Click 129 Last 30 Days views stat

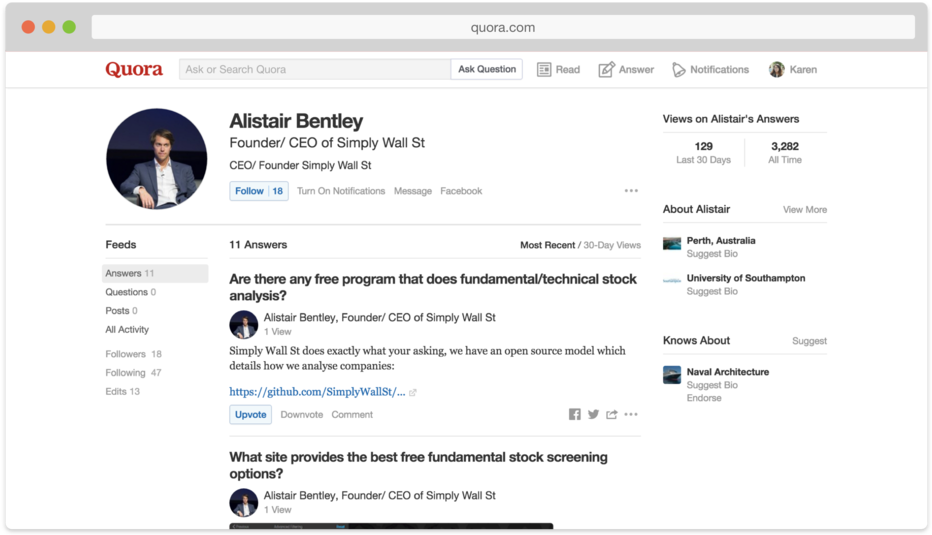[703, 152]
